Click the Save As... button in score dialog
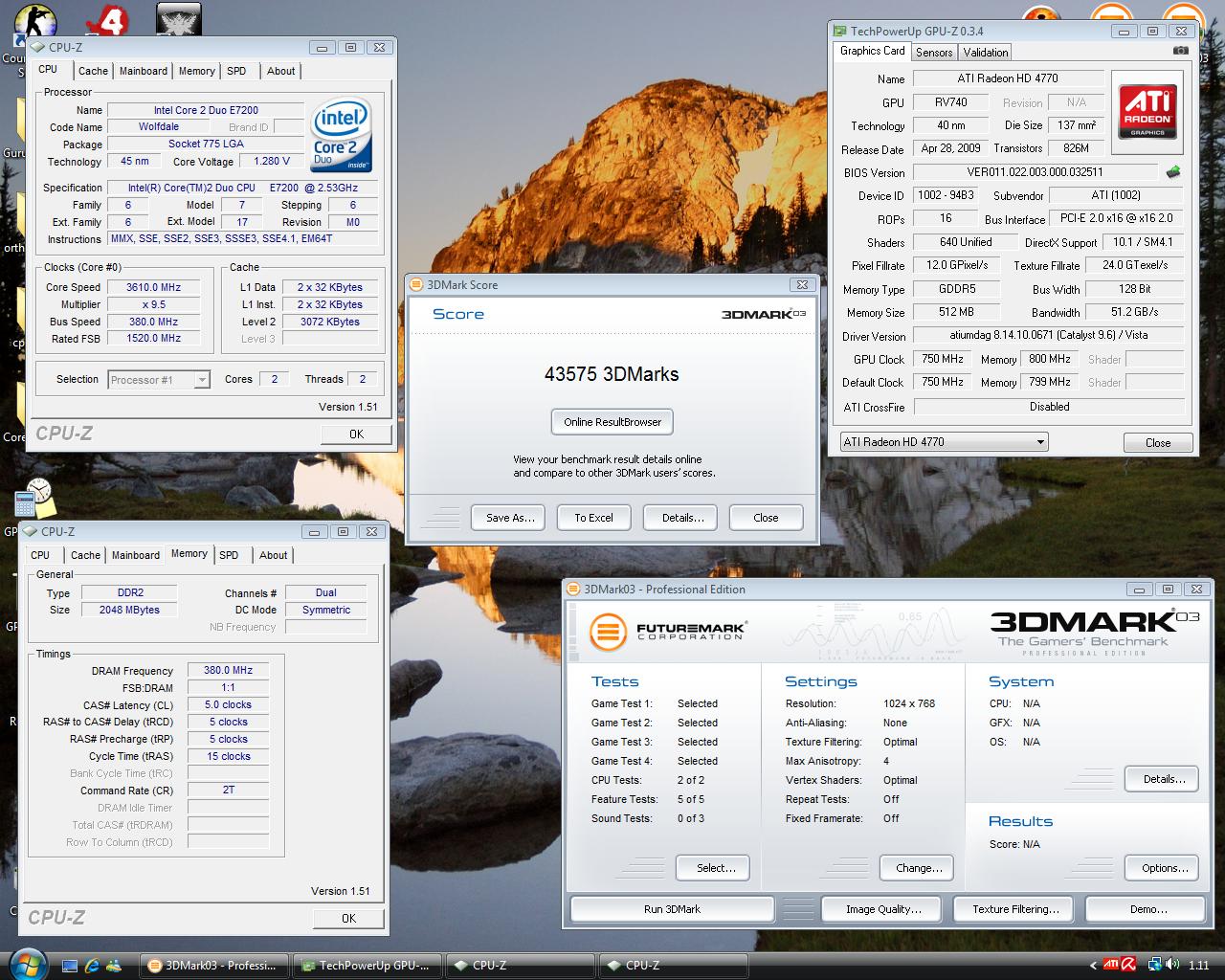 point(508,518)
